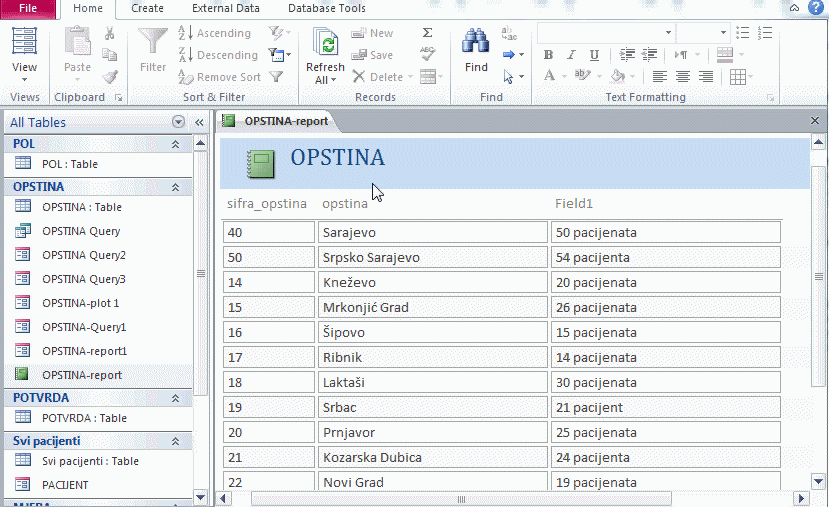The width and height of the screenshot is (829, 507).
Task: Click the Paste clipboard icon
Action: click(x=77, y=41)
